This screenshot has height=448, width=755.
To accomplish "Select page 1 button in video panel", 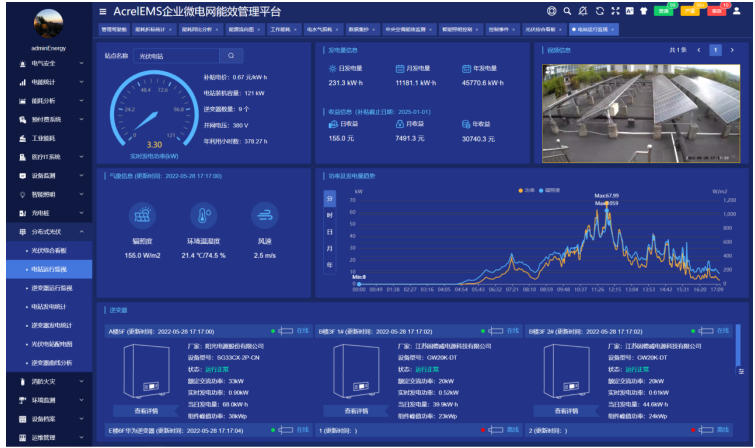I will click(716, 50).
